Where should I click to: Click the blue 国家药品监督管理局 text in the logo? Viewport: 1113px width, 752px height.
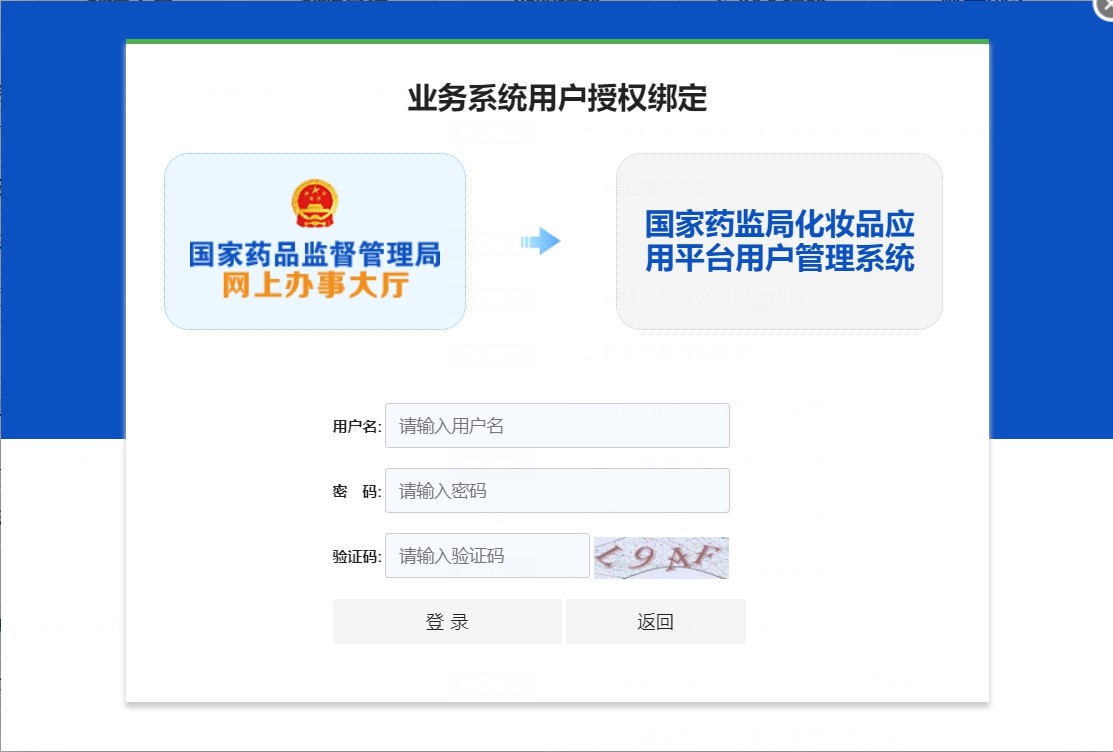313,253
